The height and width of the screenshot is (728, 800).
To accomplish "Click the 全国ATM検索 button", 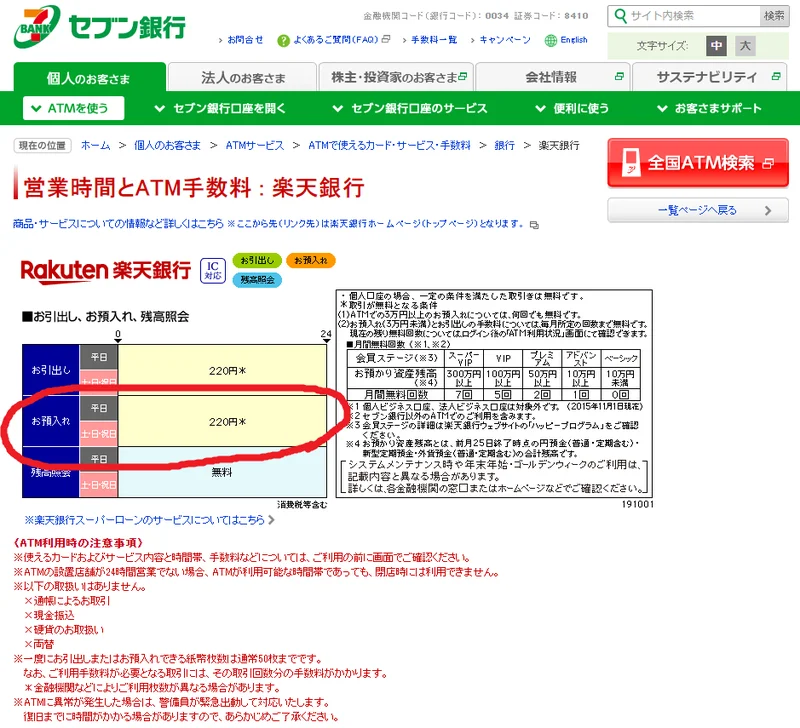I will click(x=698, y=163).
